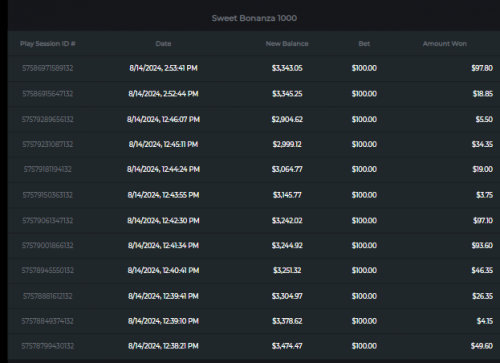
Task: Open play session ID 57578799430132
Action: click(x=48, y=346)
